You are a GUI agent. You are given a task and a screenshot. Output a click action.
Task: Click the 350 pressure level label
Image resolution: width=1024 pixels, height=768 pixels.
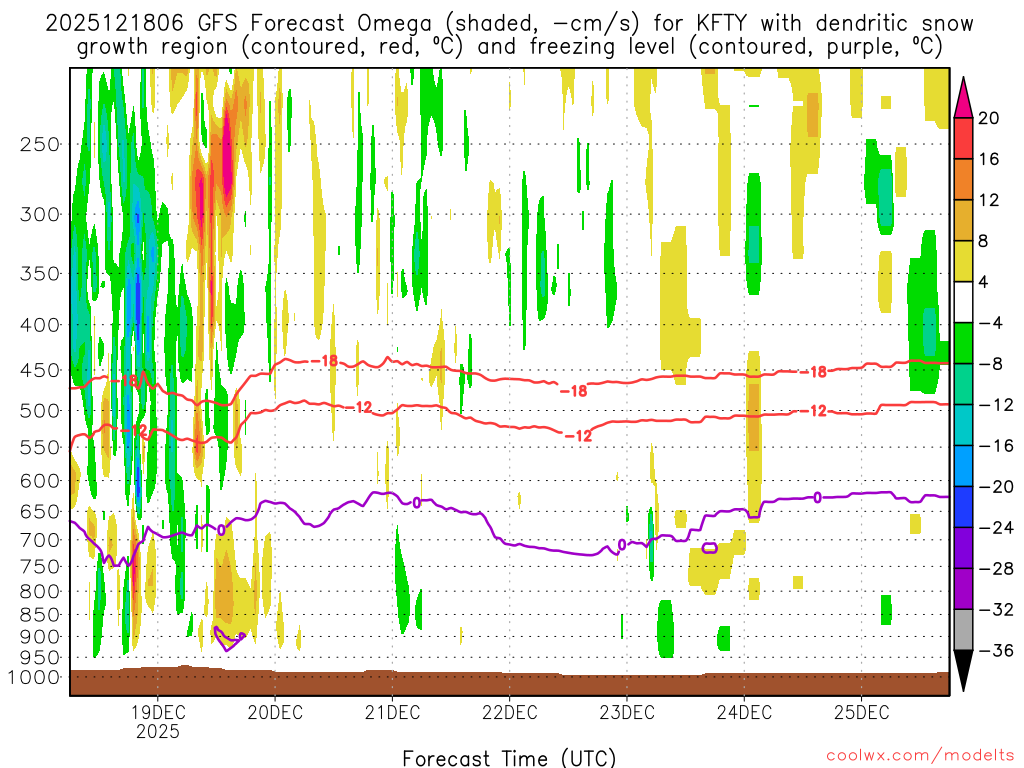(40, 274)
